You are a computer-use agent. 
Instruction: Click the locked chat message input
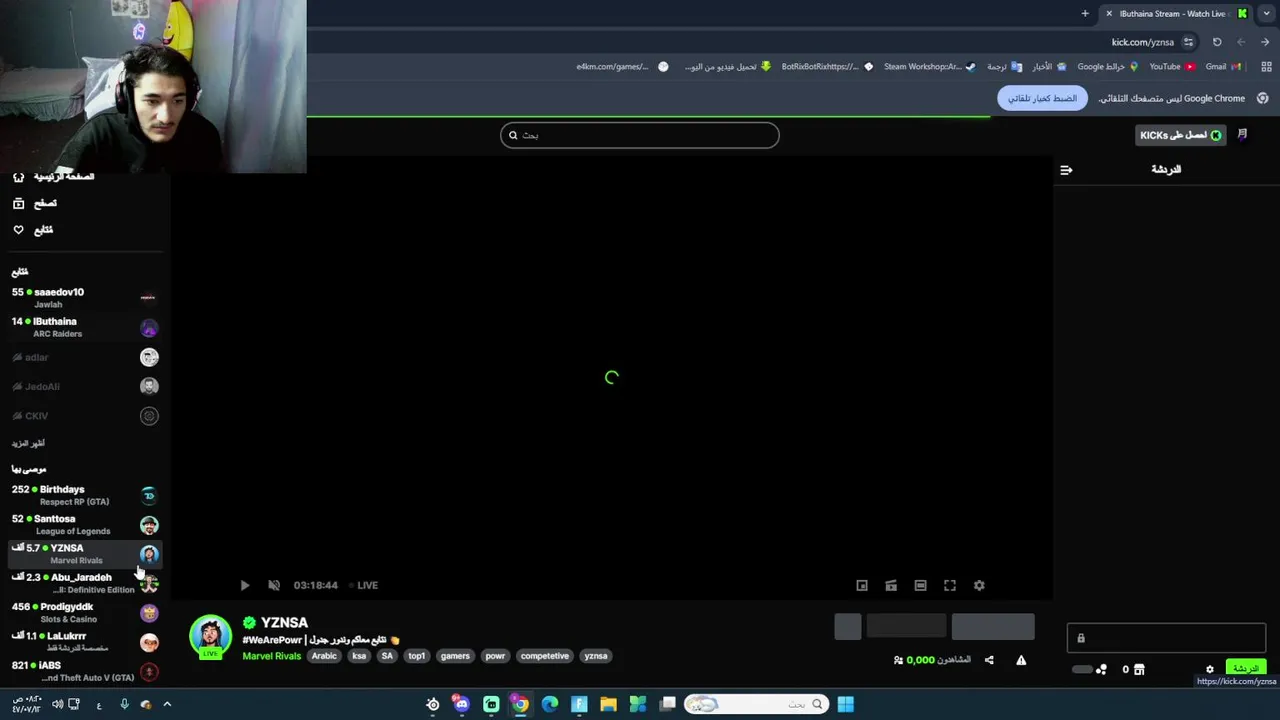point(1166,638)
